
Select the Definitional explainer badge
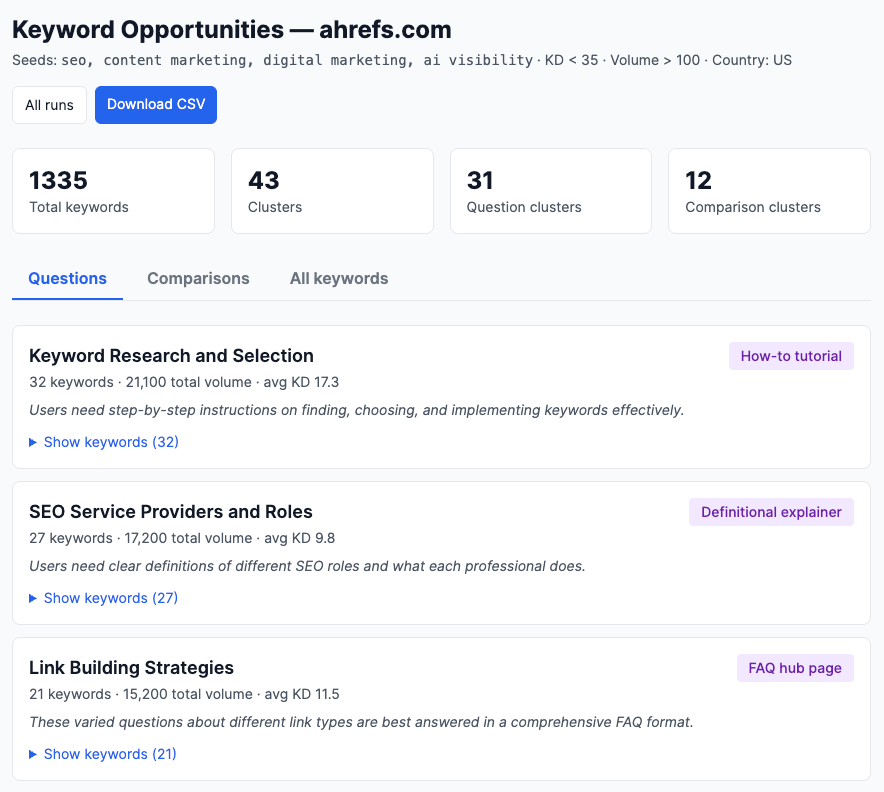pos(771,511)
